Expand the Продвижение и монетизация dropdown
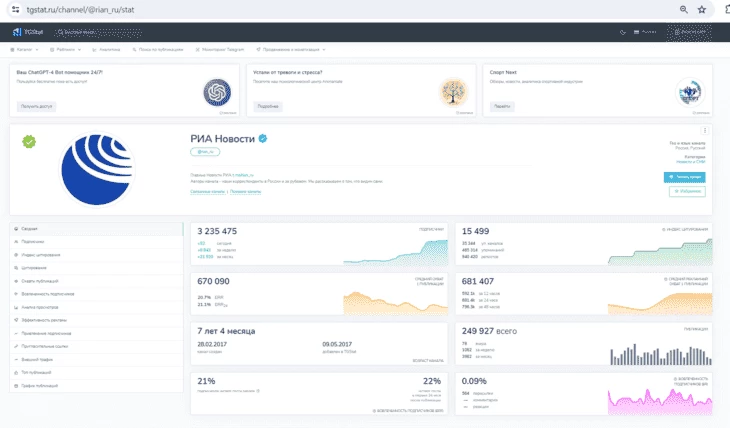 [x=291, y=49]
